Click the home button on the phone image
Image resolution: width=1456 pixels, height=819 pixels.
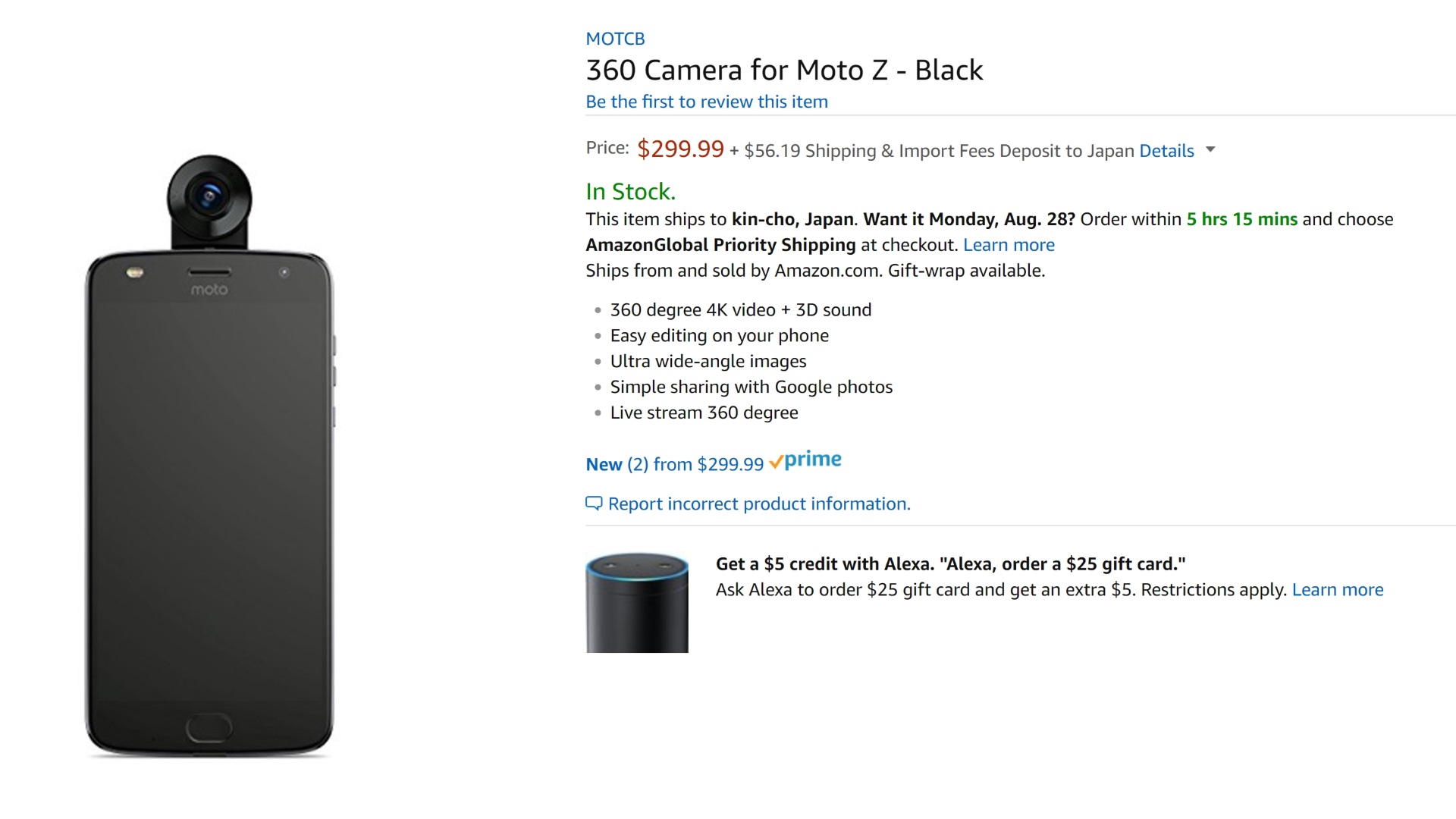point(209,726)
